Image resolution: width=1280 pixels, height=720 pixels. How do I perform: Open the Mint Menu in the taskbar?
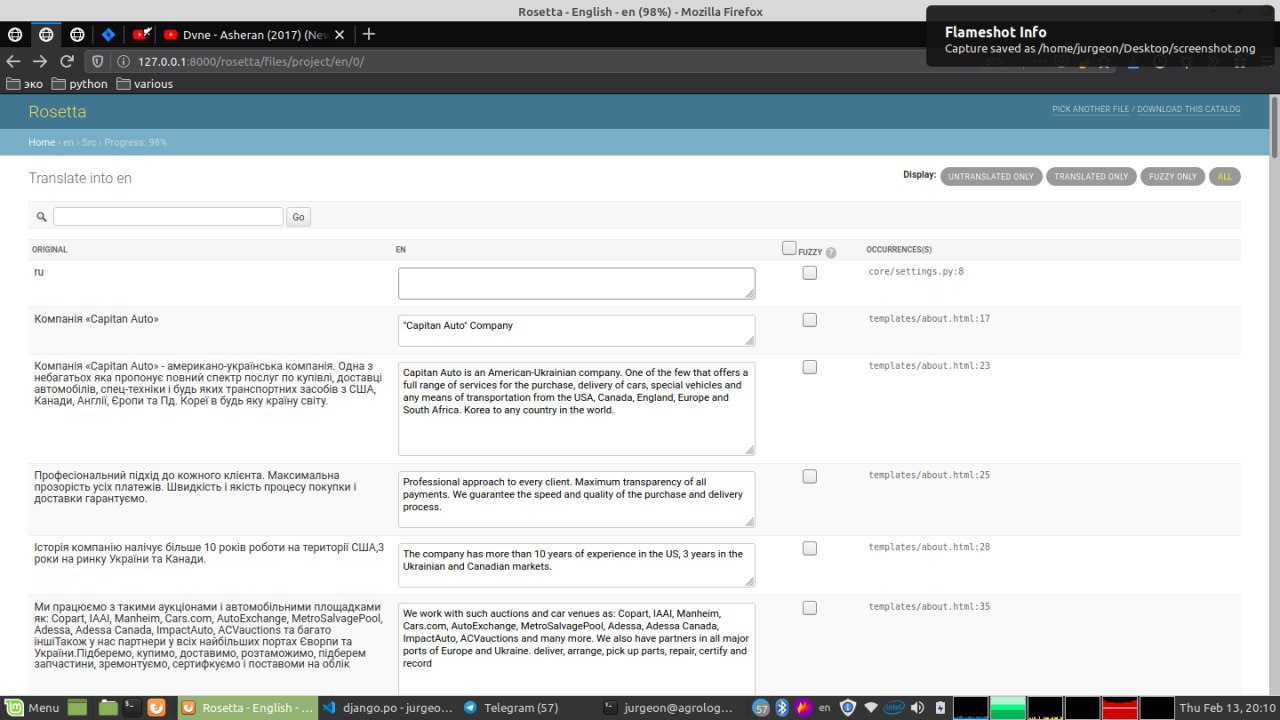tap(32, 707)
